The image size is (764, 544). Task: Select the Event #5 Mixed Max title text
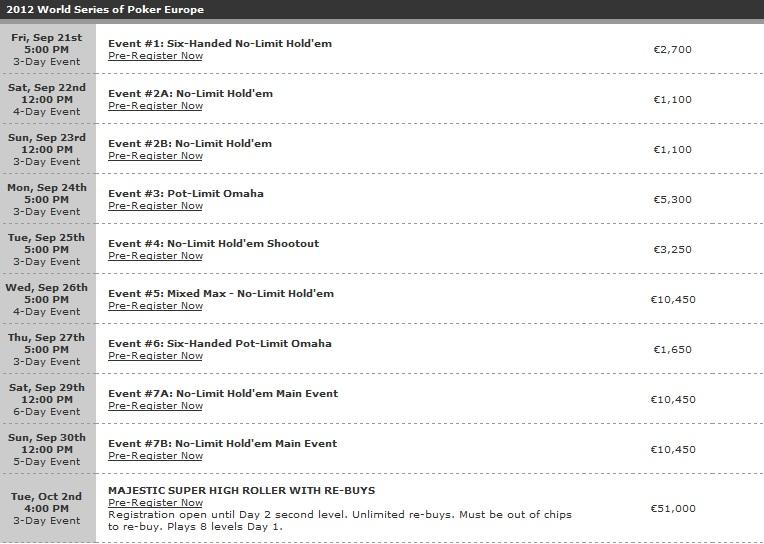tap(221, 293)
